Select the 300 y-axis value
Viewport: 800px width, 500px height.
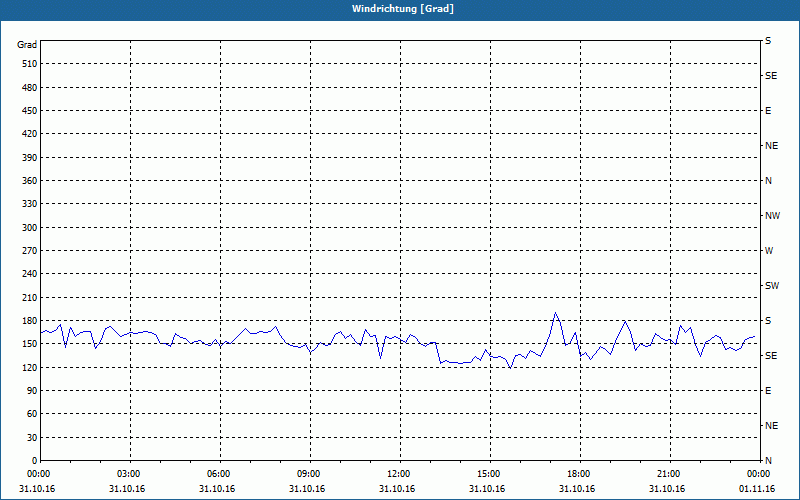[30, 228]
